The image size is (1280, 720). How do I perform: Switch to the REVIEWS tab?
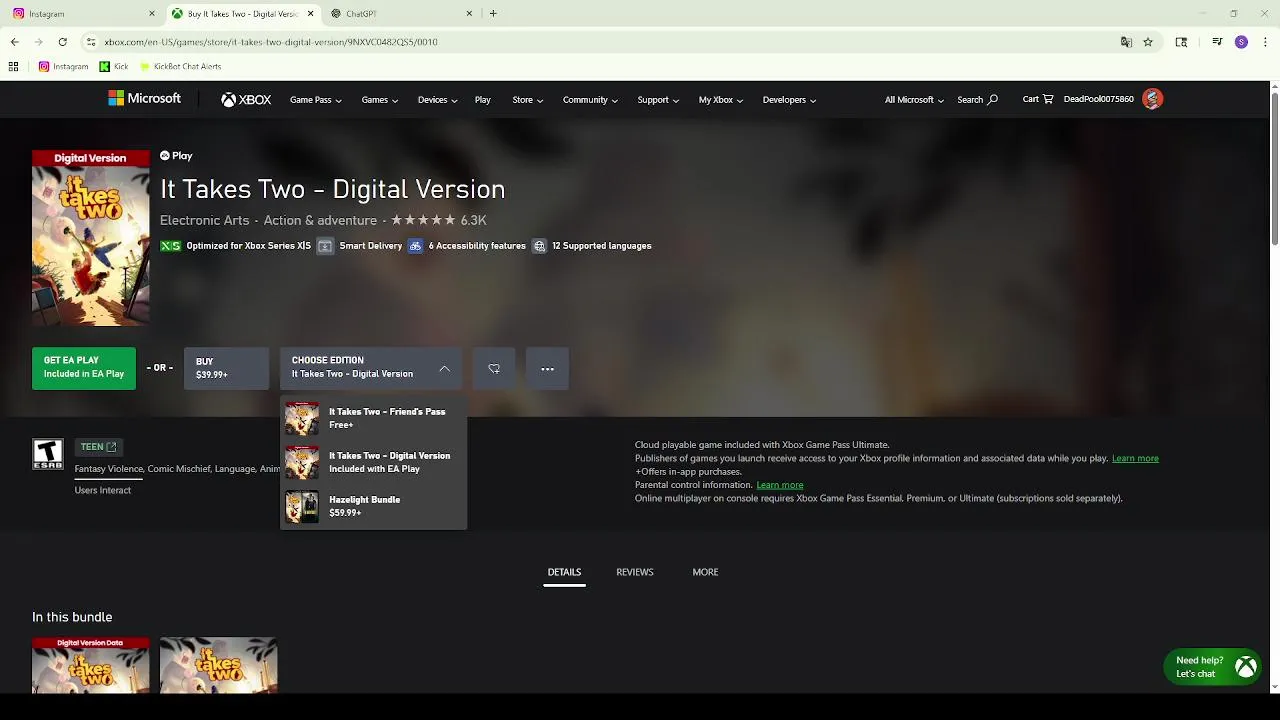click(635, 572)
